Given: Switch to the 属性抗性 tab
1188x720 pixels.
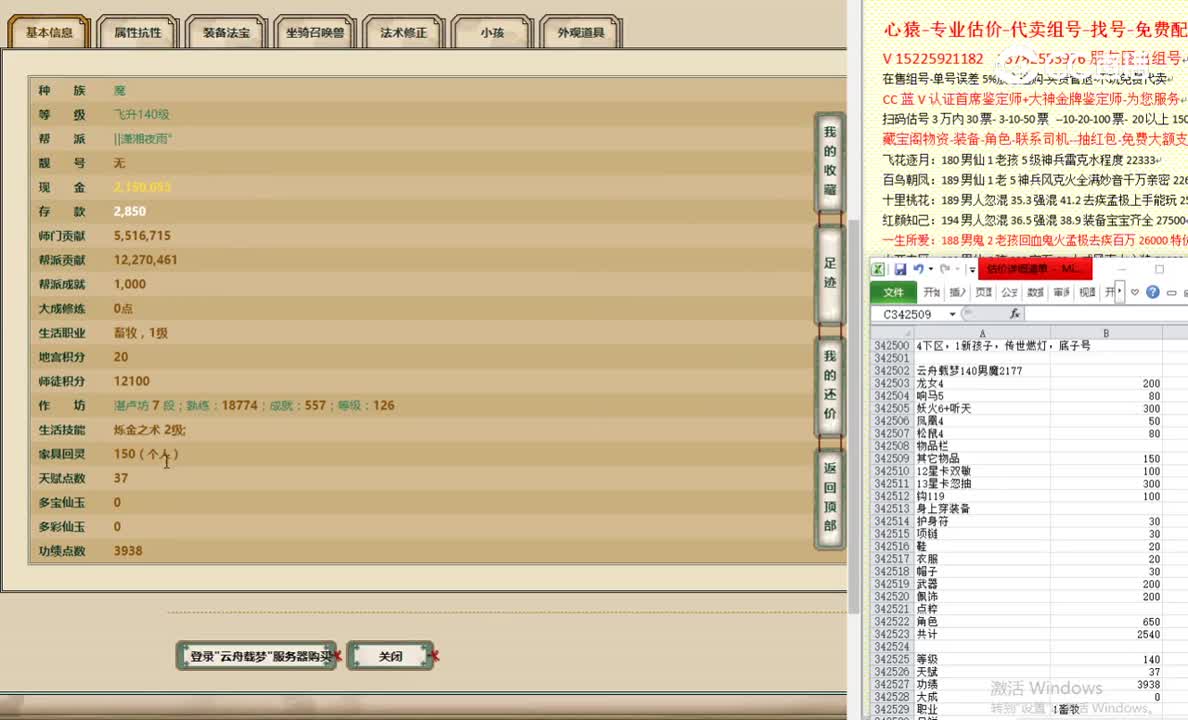Looking at the screenshot, I should pos(137,31).
